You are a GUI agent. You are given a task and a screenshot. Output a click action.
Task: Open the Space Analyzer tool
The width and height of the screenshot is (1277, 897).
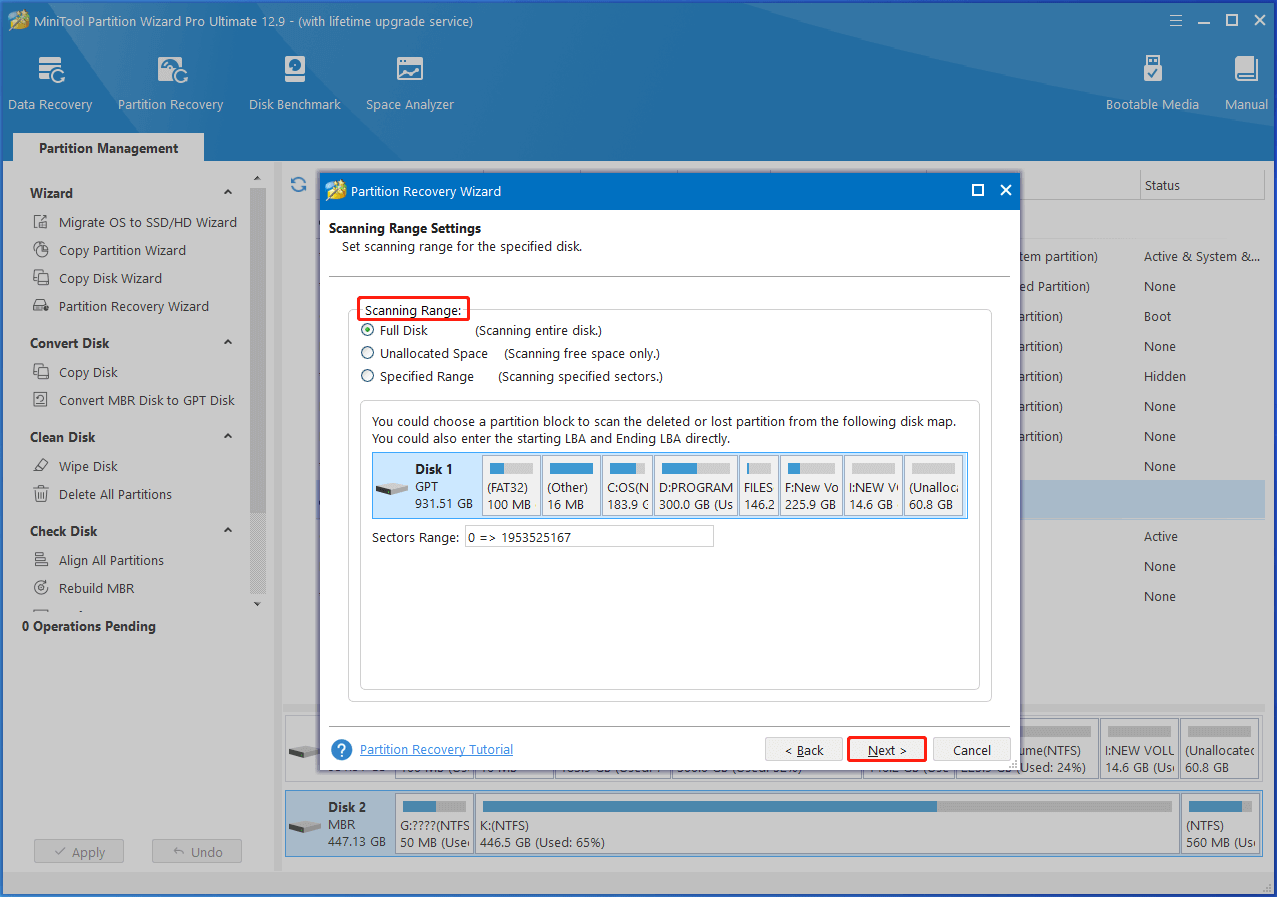click(410, 83)
